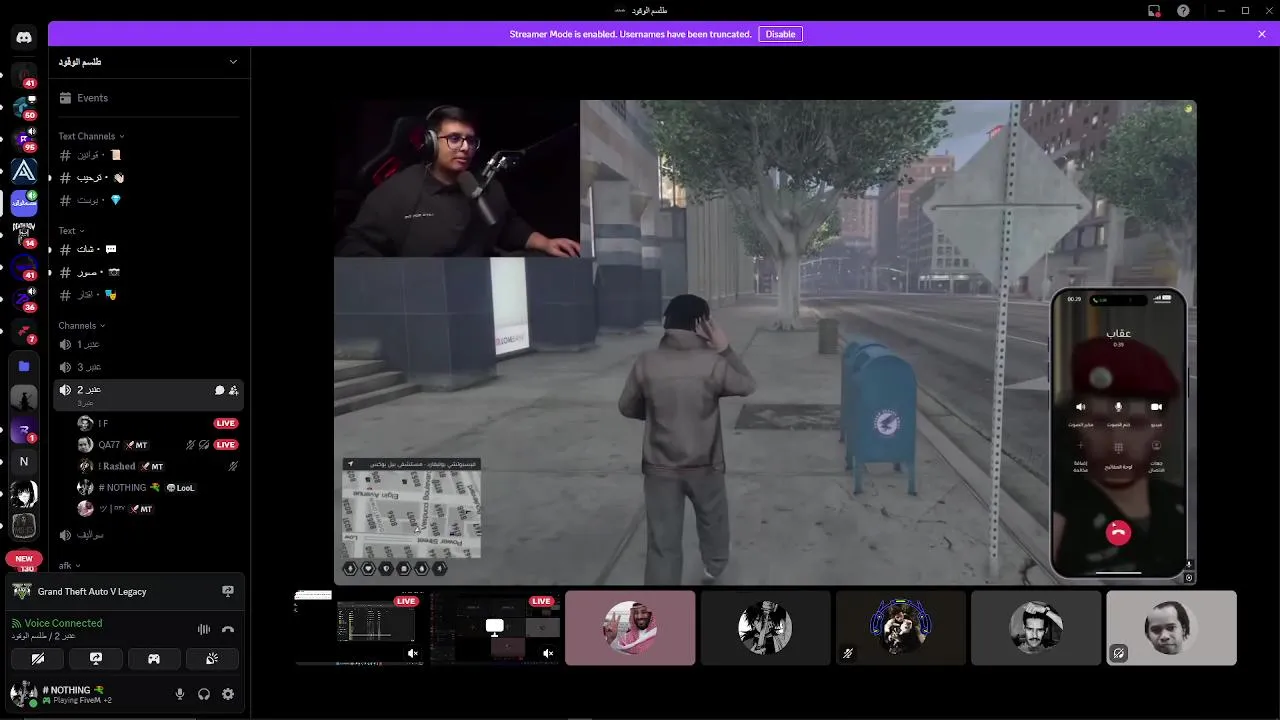Screen dimensions: 1280x720
Task: Click Grand Theft Auto V Legacy activity label
Action: 92,592
